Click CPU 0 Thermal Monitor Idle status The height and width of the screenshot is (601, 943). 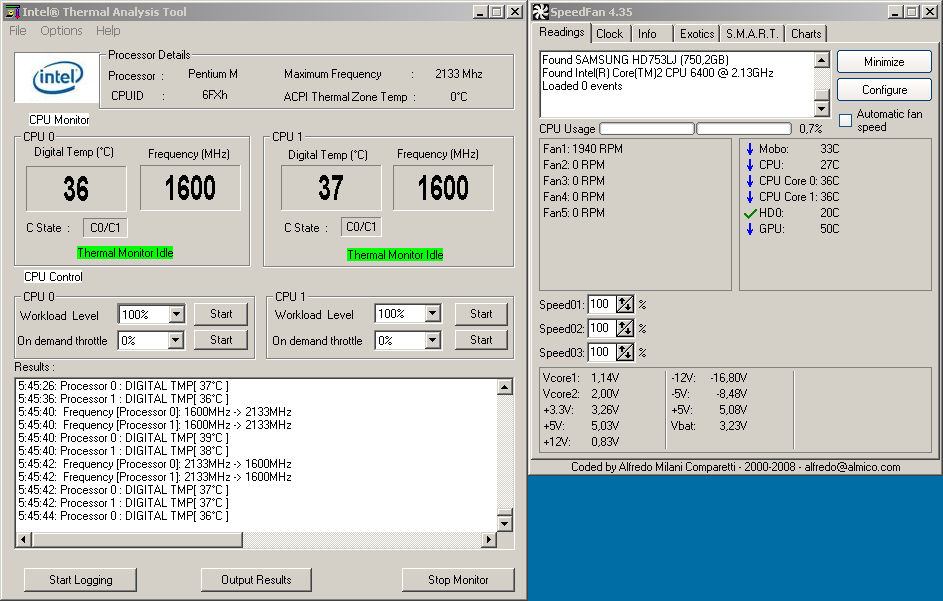click(x=125, y=253)
